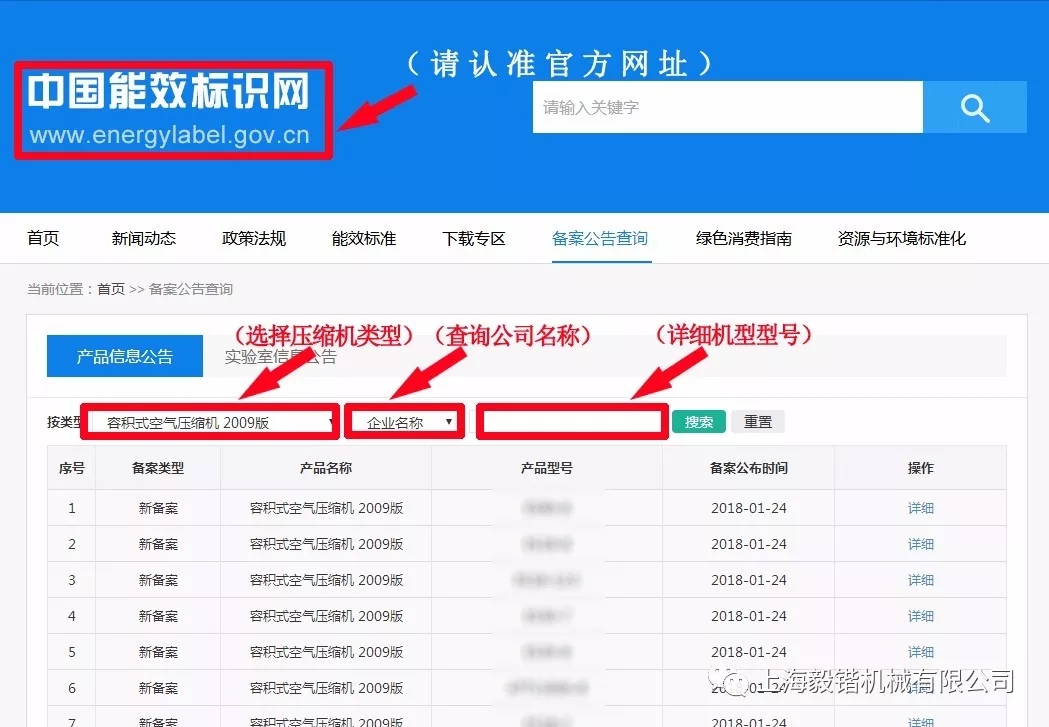Open the 新闻动态 menu item

click(142, 238)
